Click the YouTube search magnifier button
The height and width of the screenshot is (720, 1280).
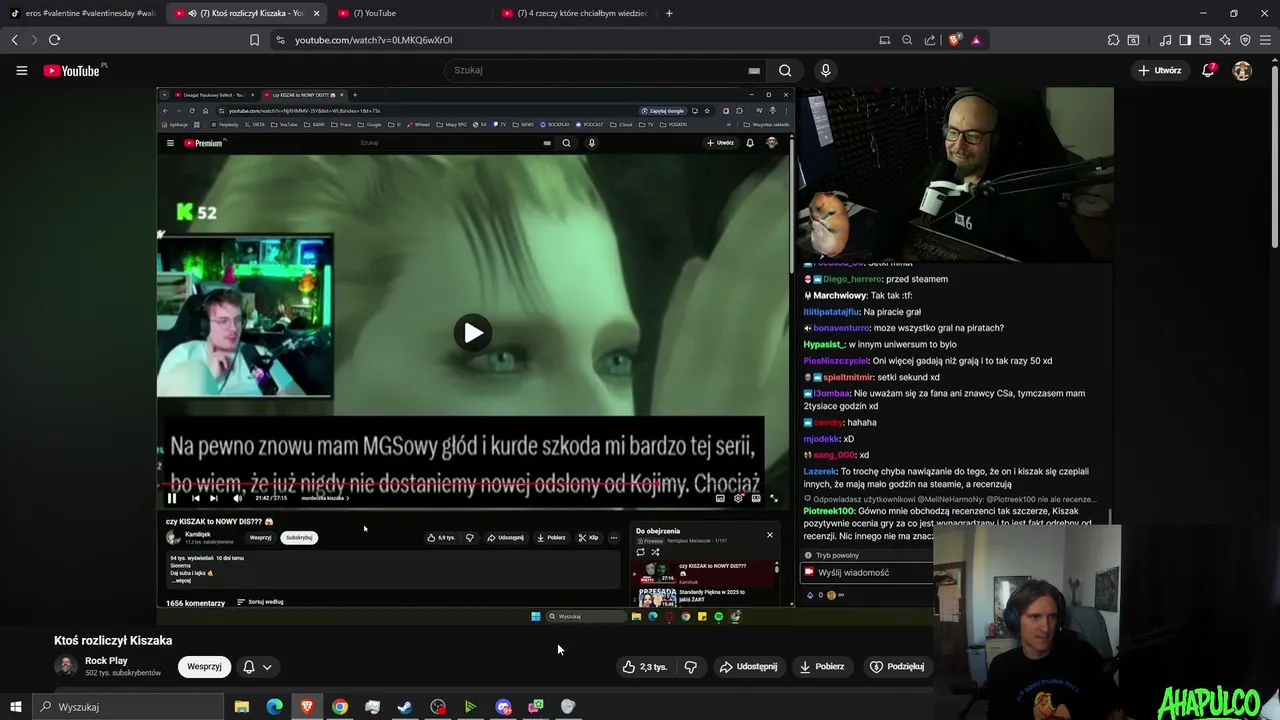(x=785, y=70)
